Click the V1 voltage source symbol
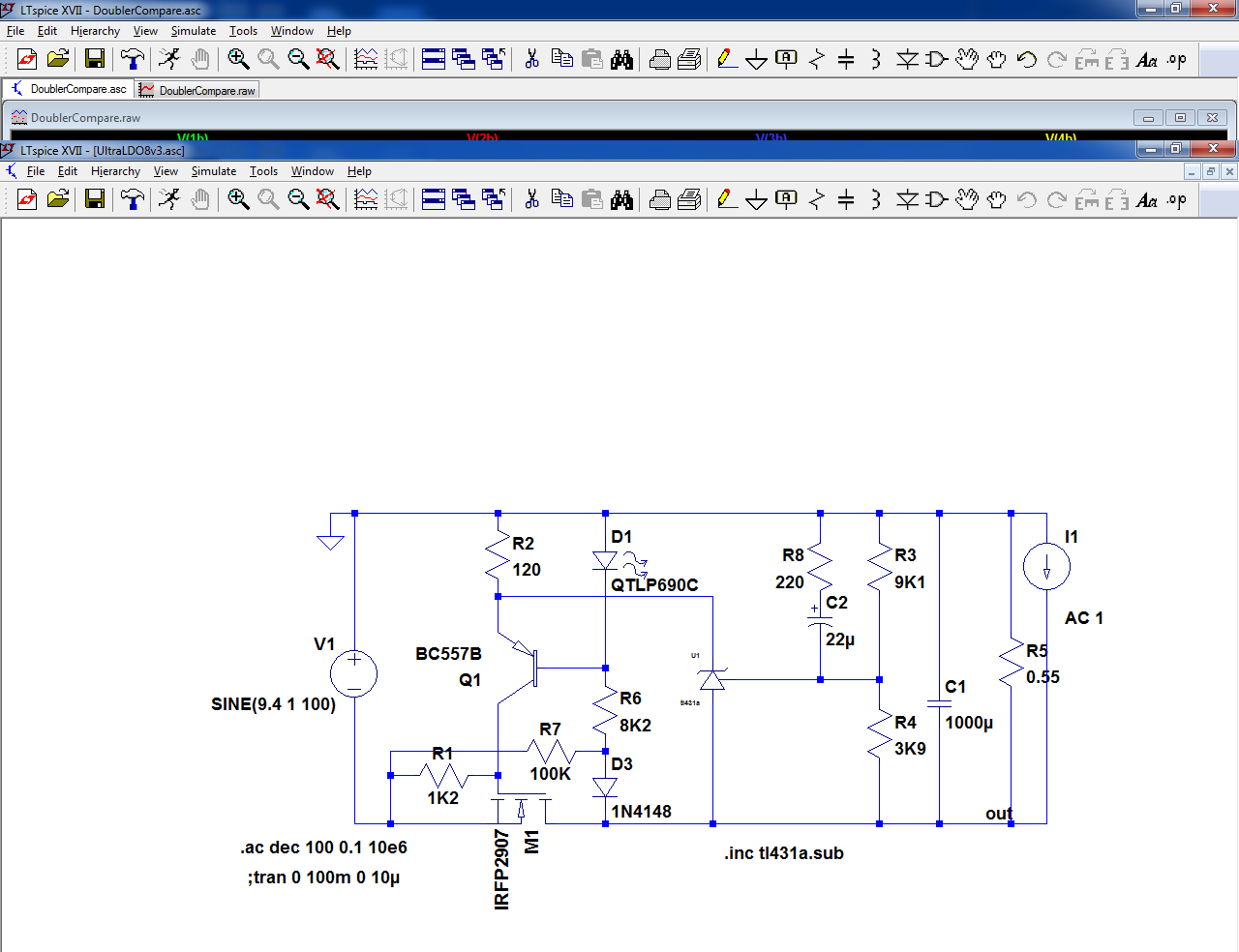Image resolution: width=1239 pixels, height=952 pixels. click(354, 672)
